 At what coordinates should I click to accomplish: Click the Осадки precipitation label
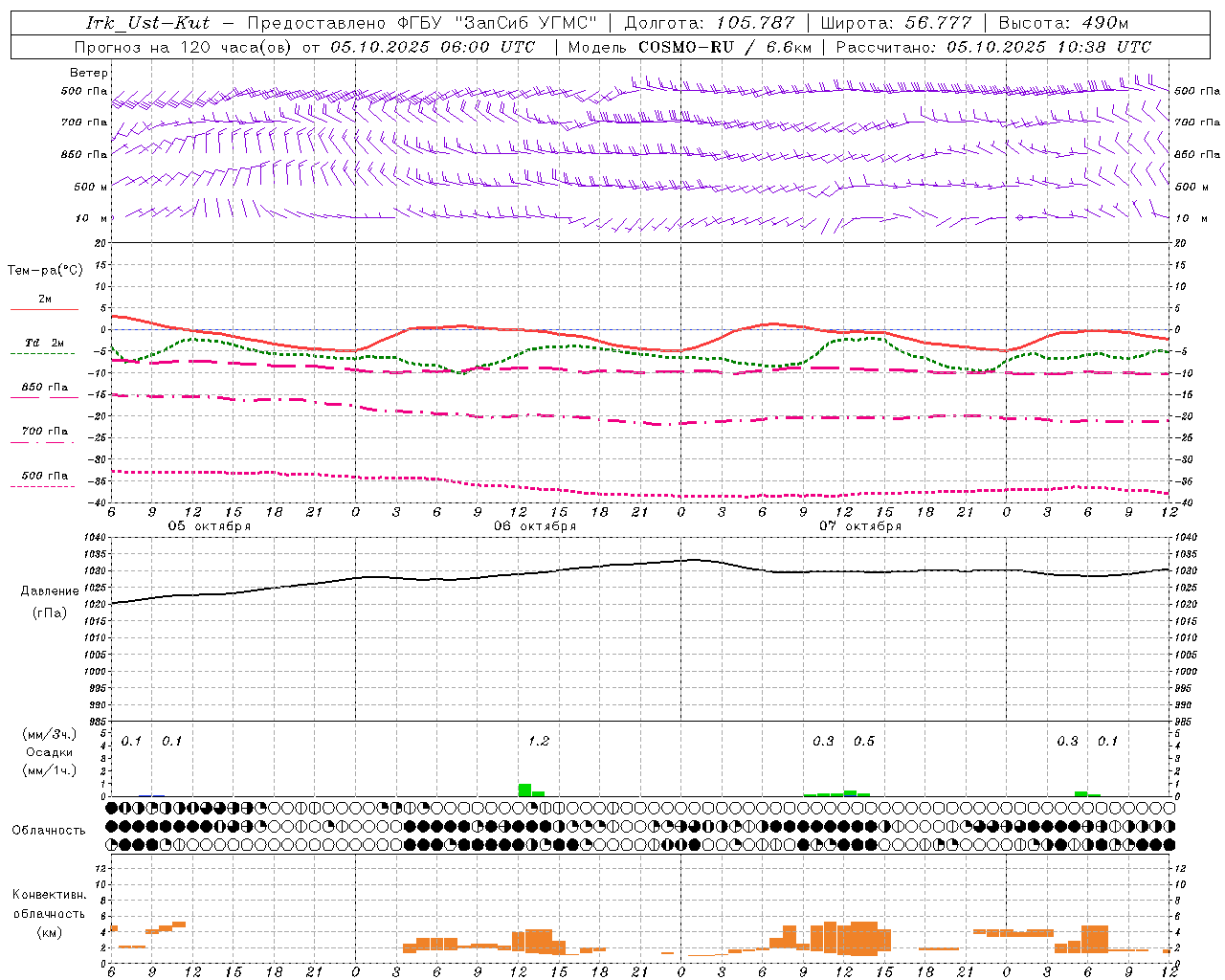[x=50, y=752]
